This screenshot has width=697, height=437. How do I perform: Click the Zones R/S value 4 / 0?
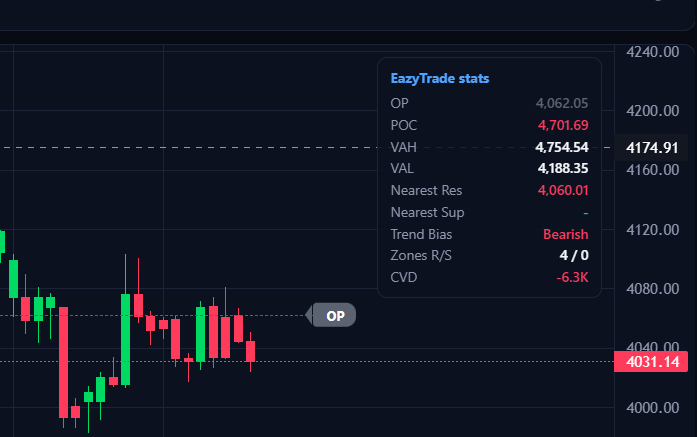(574, 255)
